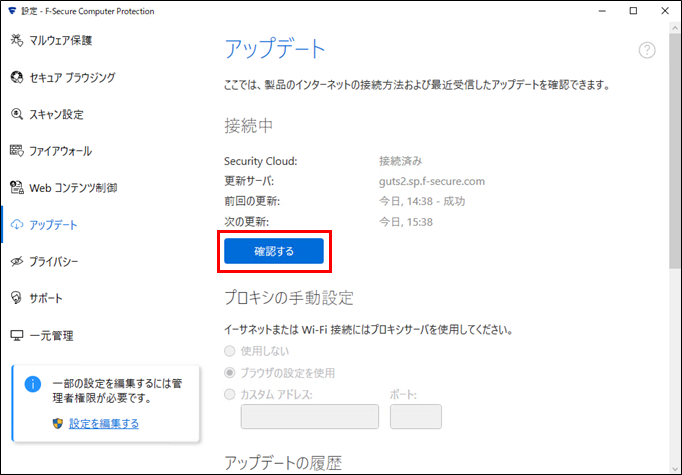The height and width of the screenshot is (475, 682).
Task: Click the 設定を編集する link
Action: 104,423
